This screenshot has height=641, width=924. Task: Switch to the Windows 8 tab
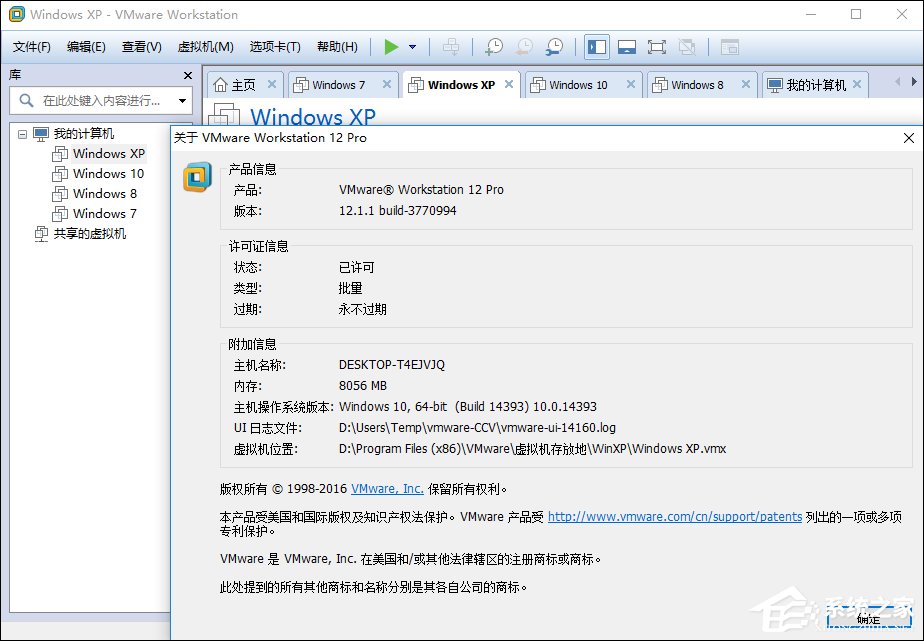pos(696,84)
